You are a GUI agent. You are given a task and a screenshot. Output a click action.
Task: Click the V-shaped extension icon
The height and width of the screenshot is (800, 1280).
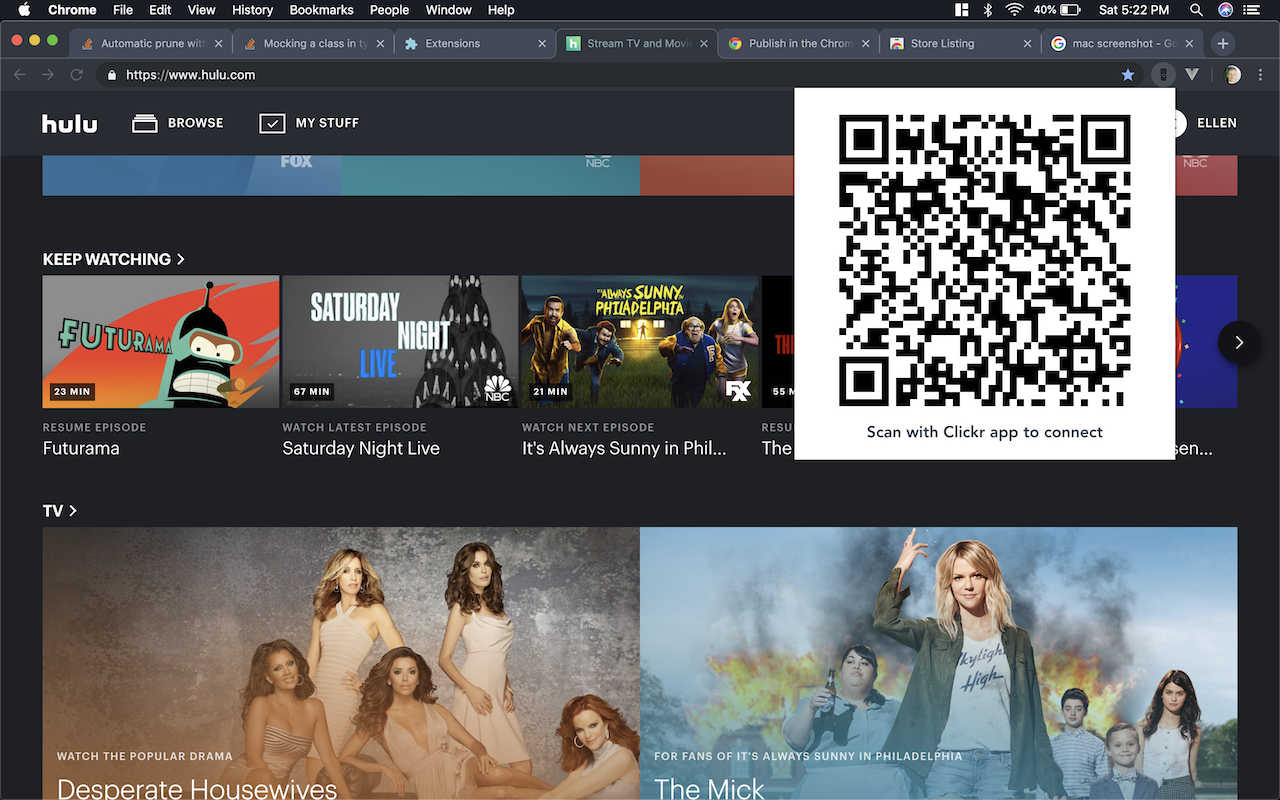1192,75
